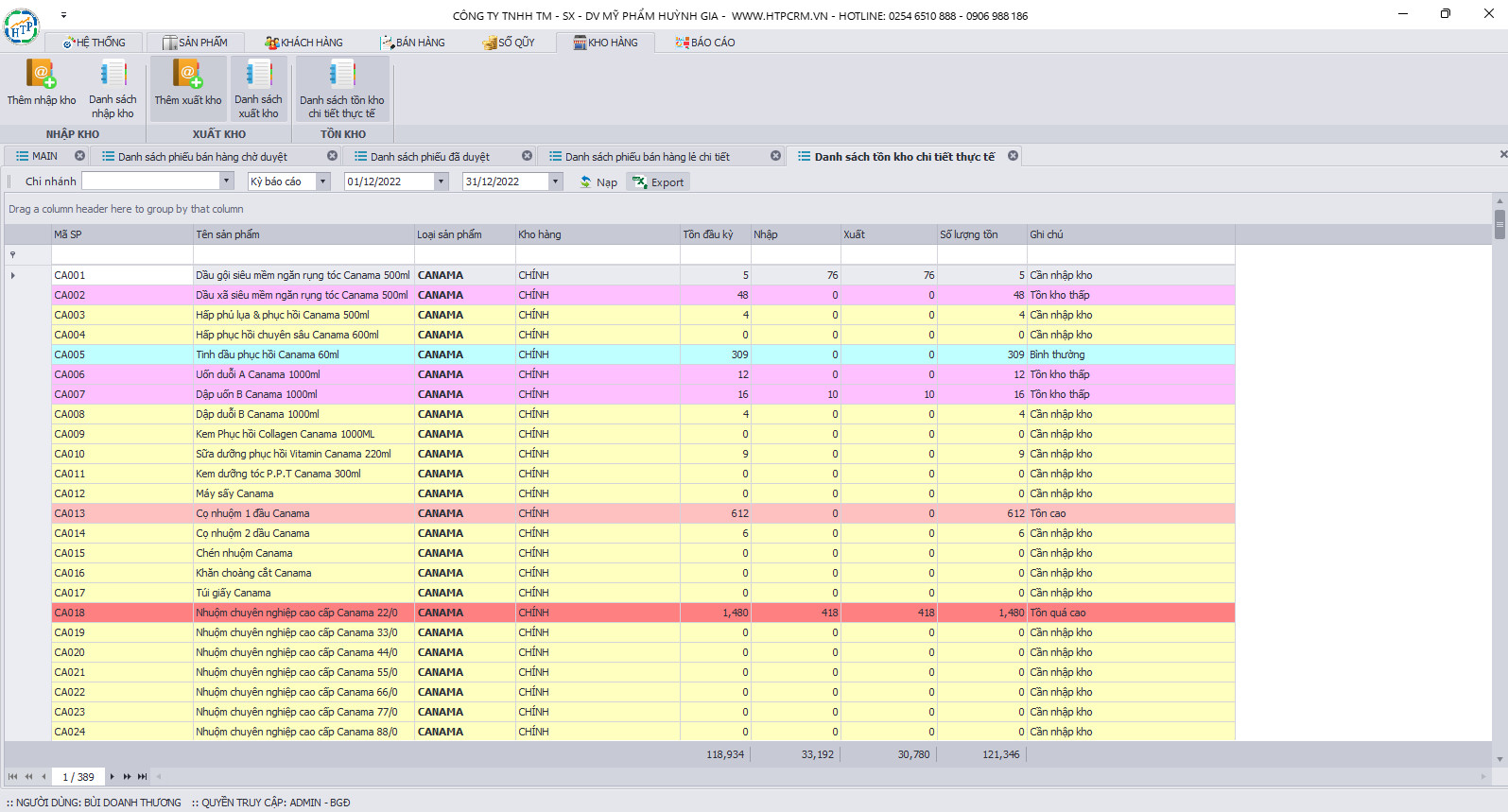Image resolution: width=1508 pixels, height=812 pixels.
Task: Close Danh sách phiếu bán hàng chờ duyệt tab
Action: 332,156
